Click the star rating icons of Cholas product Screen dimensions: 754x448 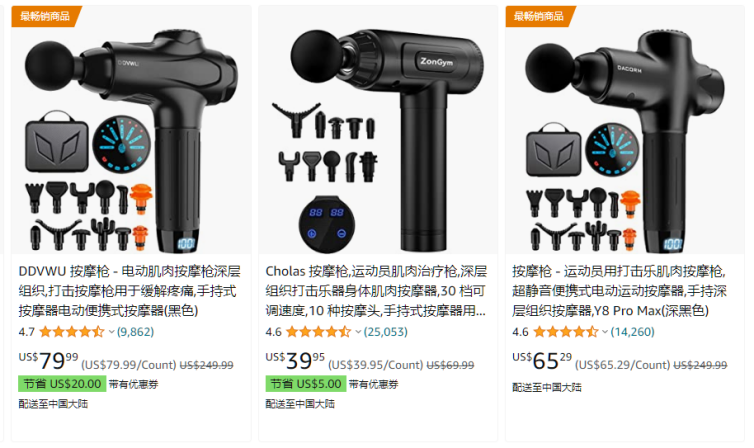(318, 332)
